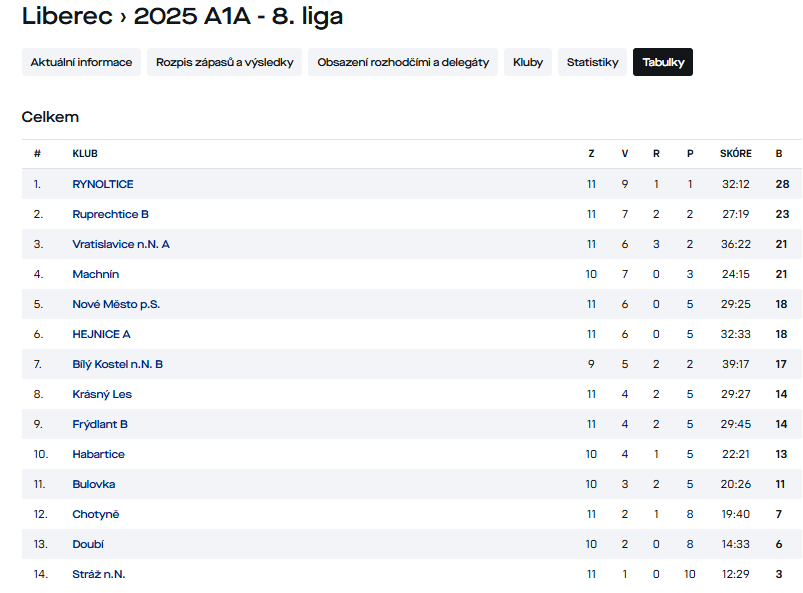
Task: Click the Doubí team link
Action: coord(88,544)
